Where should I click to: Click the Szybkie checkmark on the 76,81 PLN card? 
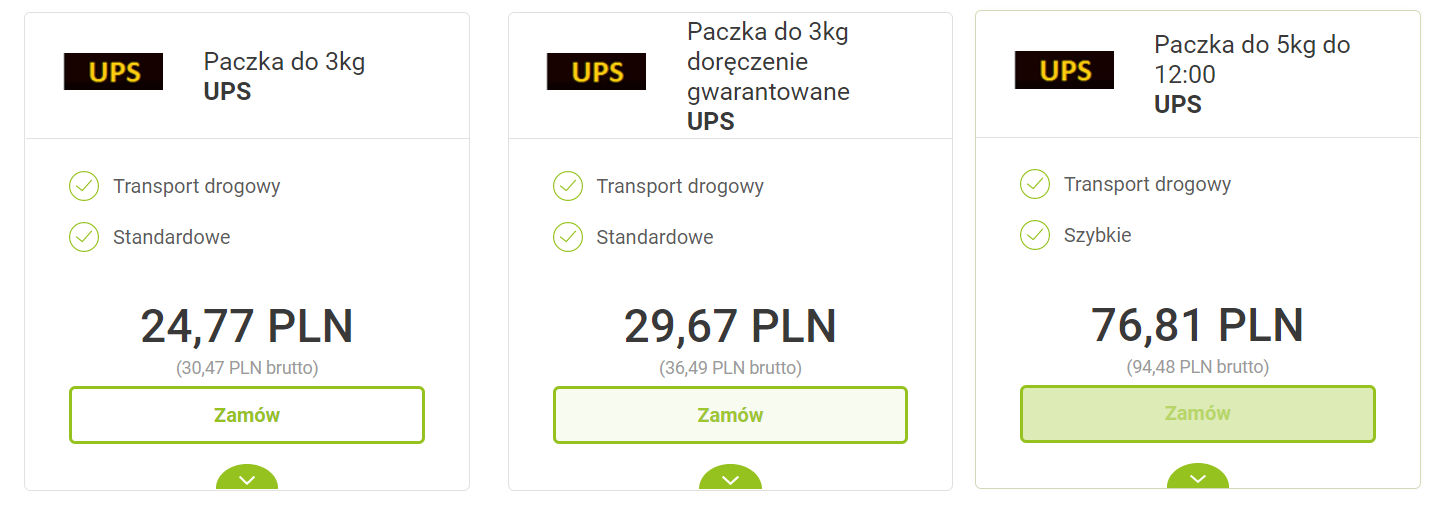click(x=1034, y=235)
